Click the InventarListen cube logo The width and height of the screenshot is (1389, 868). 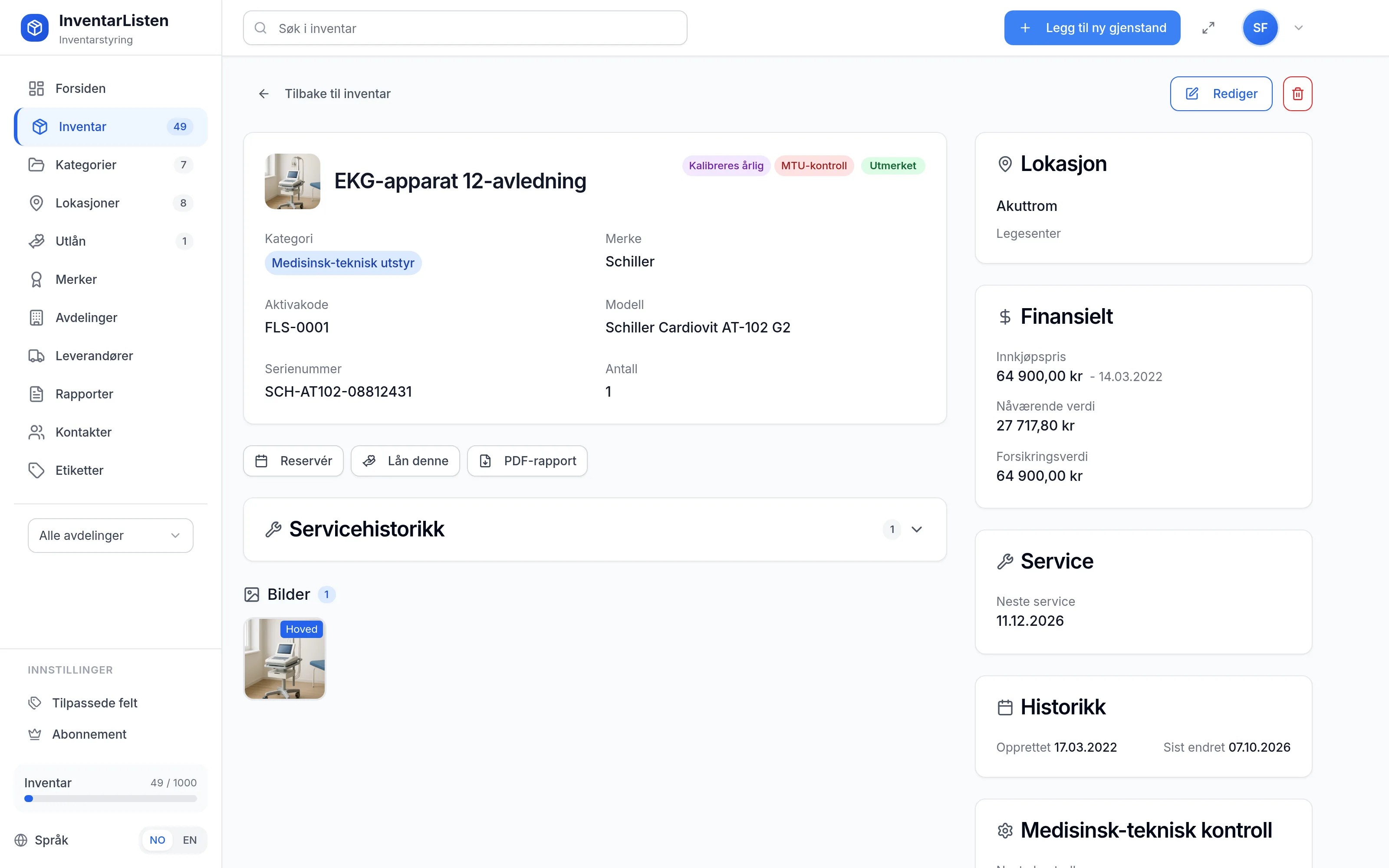click(x=34, y=27)
